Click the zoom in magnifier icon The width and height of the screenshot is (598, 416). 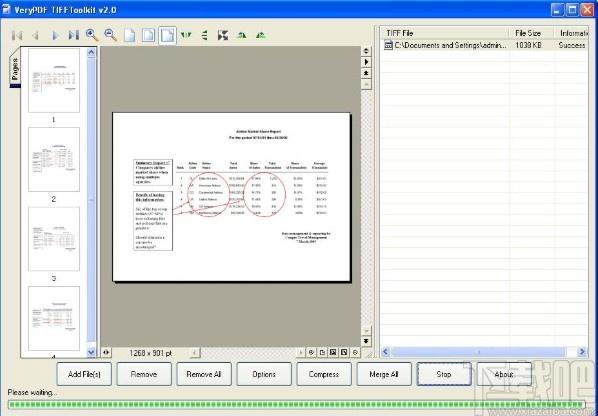[92, 35]
